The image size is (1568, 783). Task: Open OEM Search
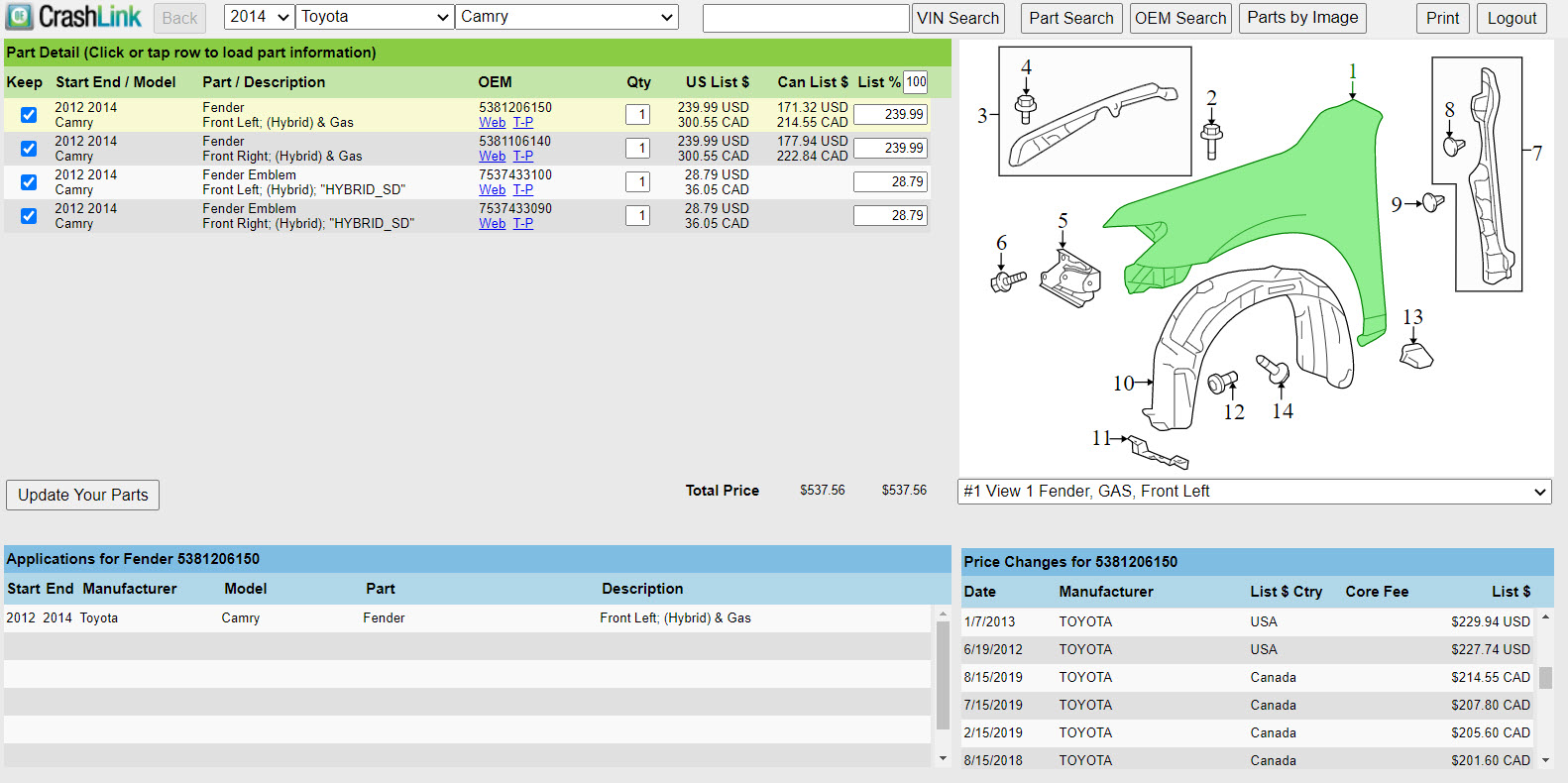[x=1180, y=18]
